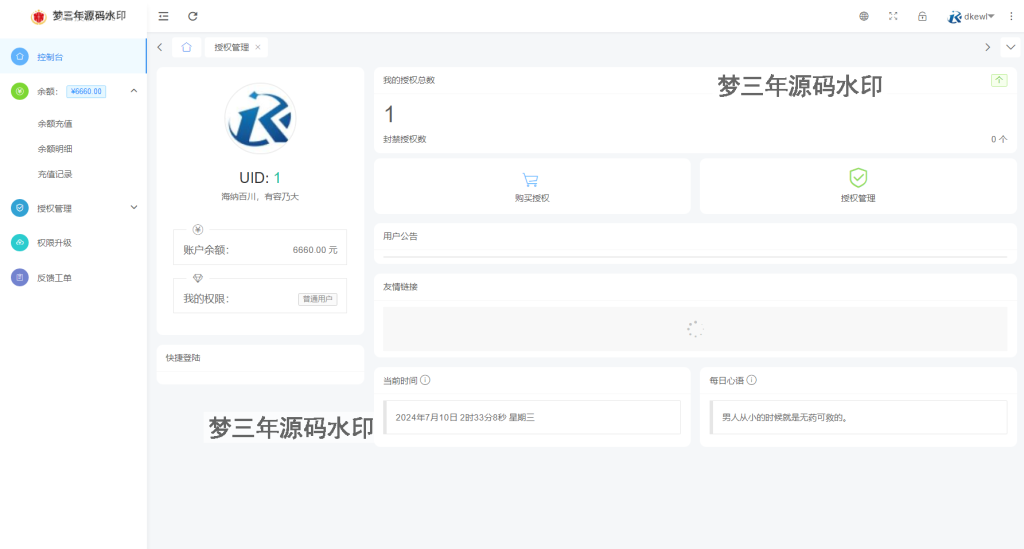Click the green upload arrow icon
This screenshot has height=549, width=1024.
(999, 80)
